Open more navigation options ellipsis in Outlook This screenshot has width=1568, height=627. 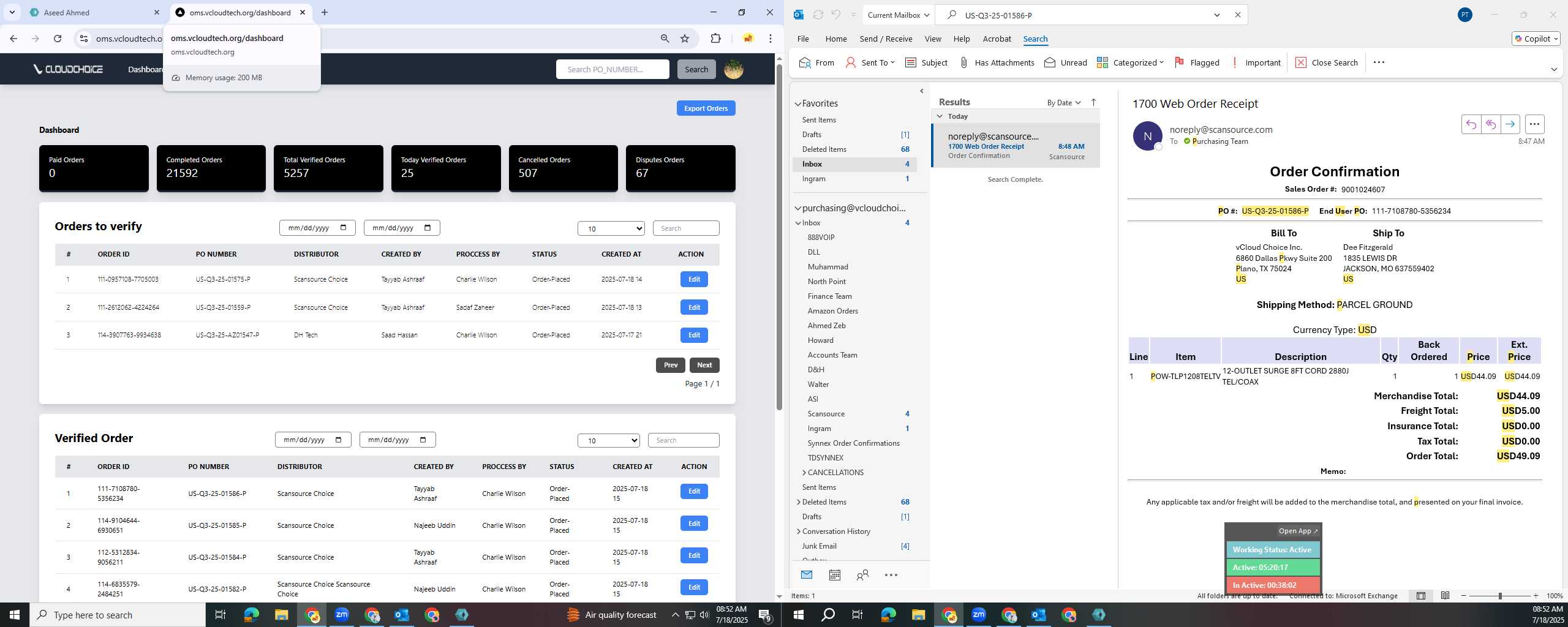891,574
